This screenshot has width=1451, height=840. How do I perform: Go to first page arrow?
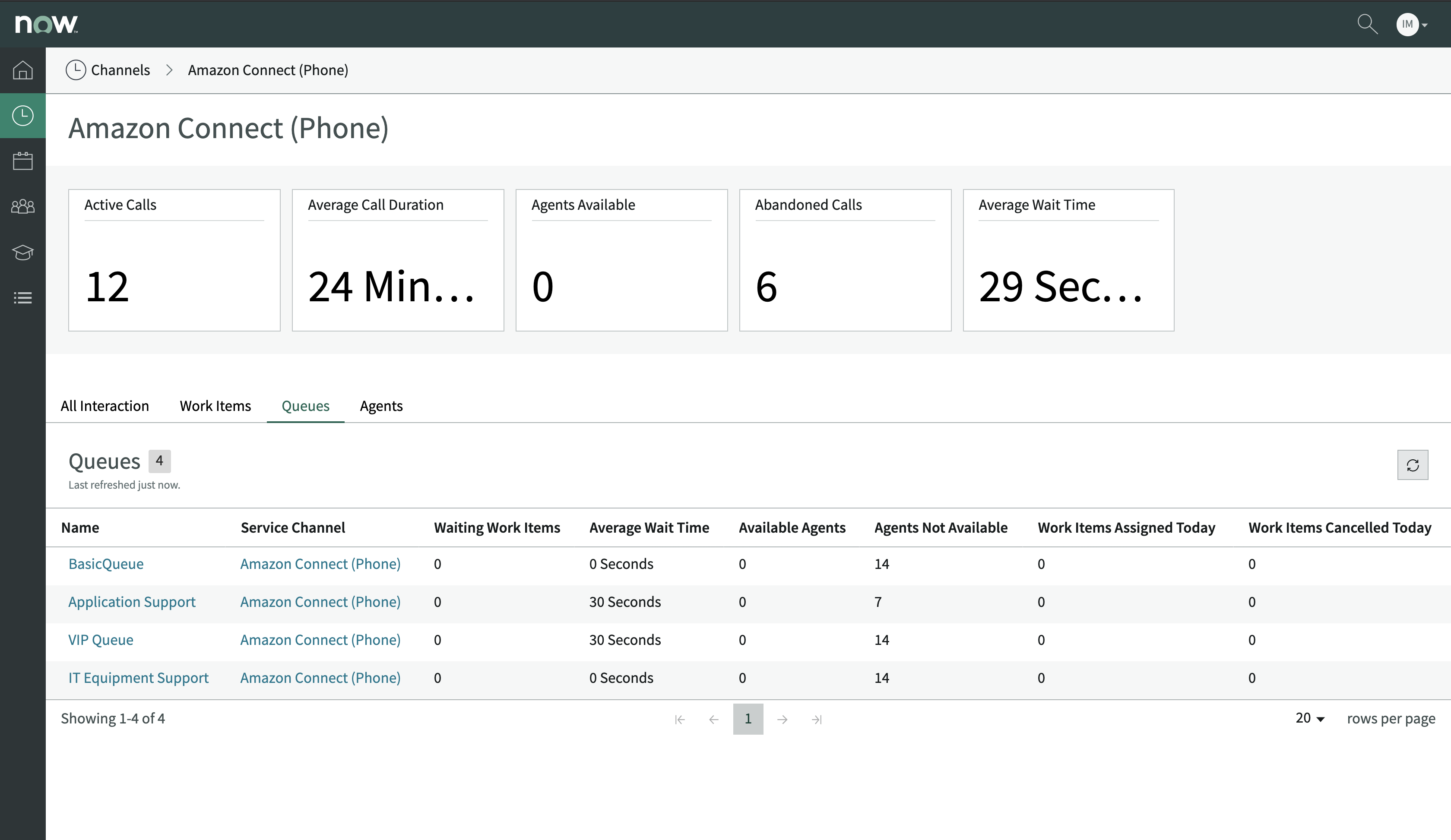[x=679, y=719]
